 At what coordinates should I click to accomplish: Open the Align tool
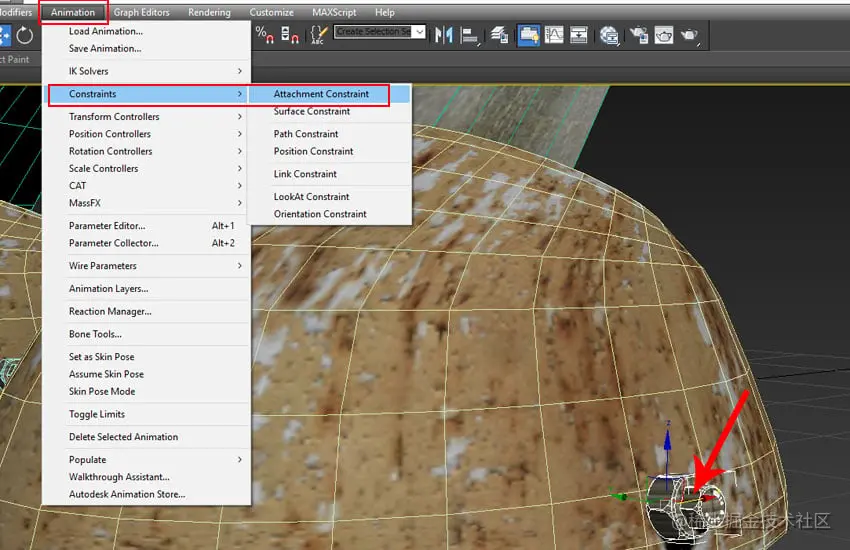pos(469,35)
